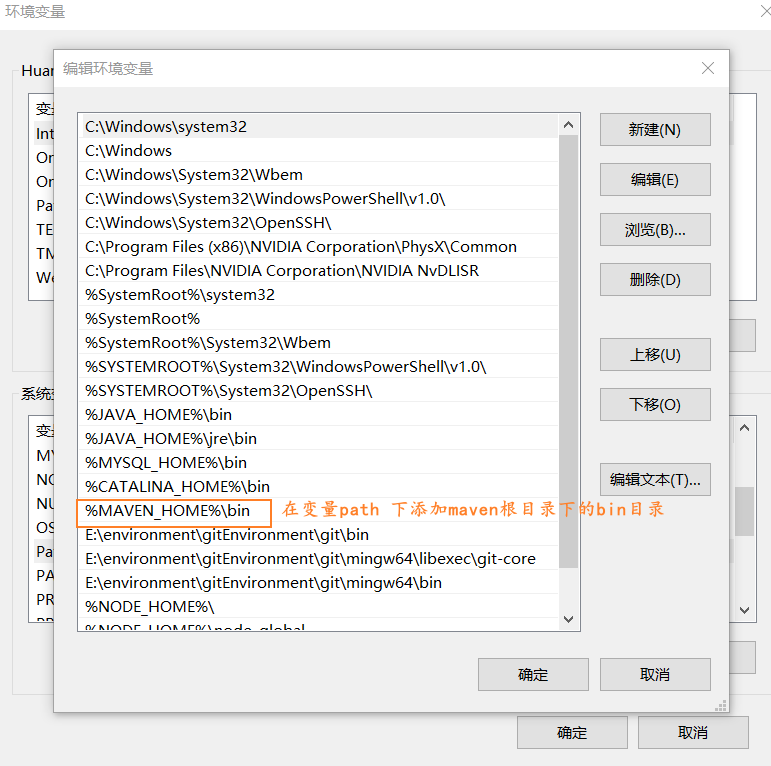Click the 新建(N) button
The image size is (771, 766).
pos(655,130)
